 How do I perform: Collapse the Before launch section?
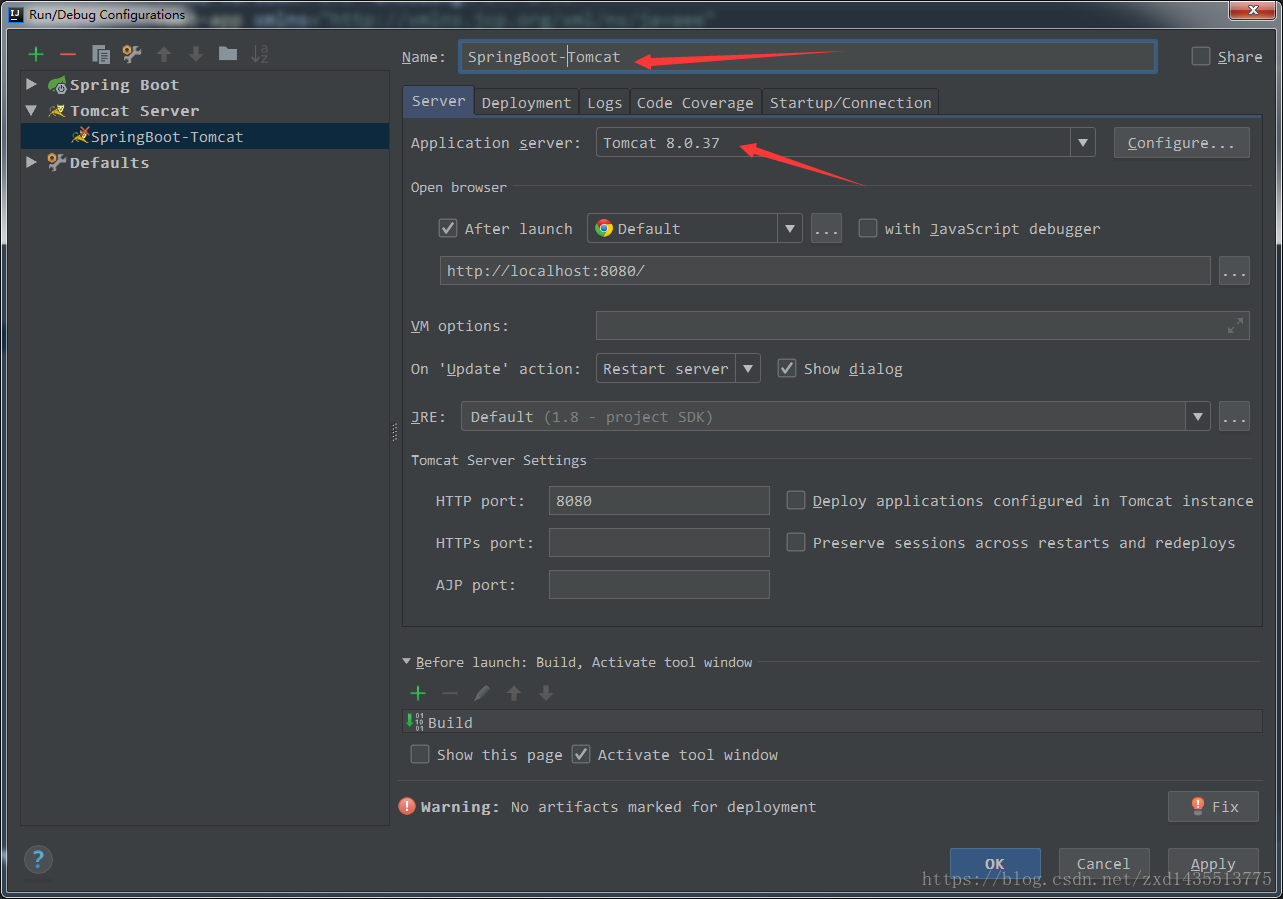click(406, 662)
